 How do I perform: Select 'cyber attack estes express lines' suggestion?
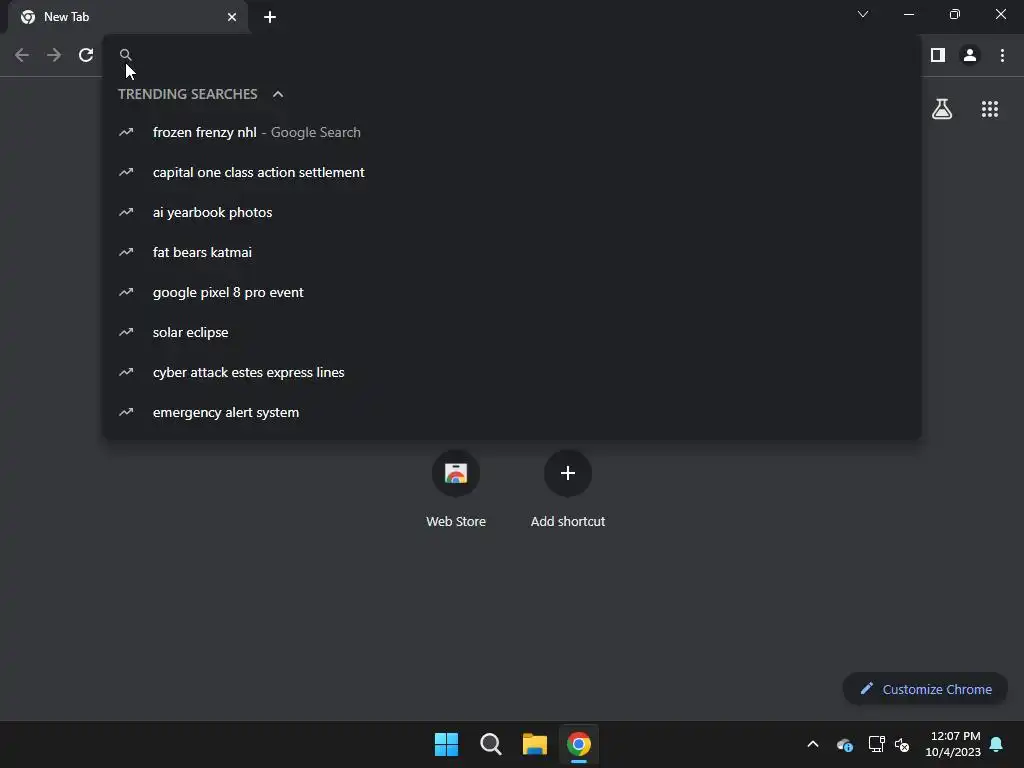[x=512, y=372]
